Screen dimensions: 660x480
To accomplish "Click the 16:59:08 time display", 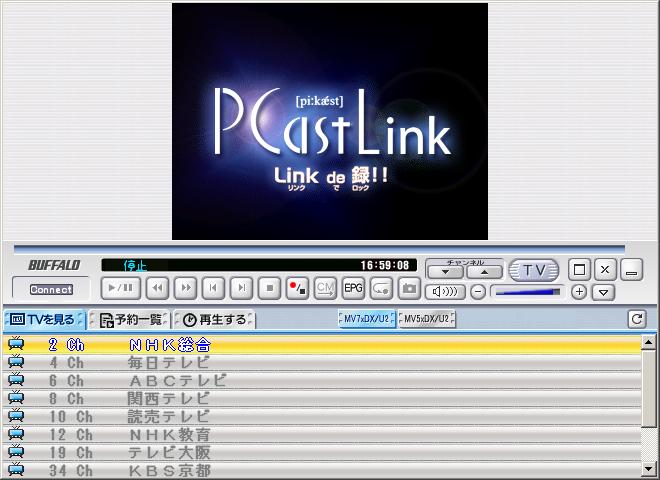I will coord(385,265).
